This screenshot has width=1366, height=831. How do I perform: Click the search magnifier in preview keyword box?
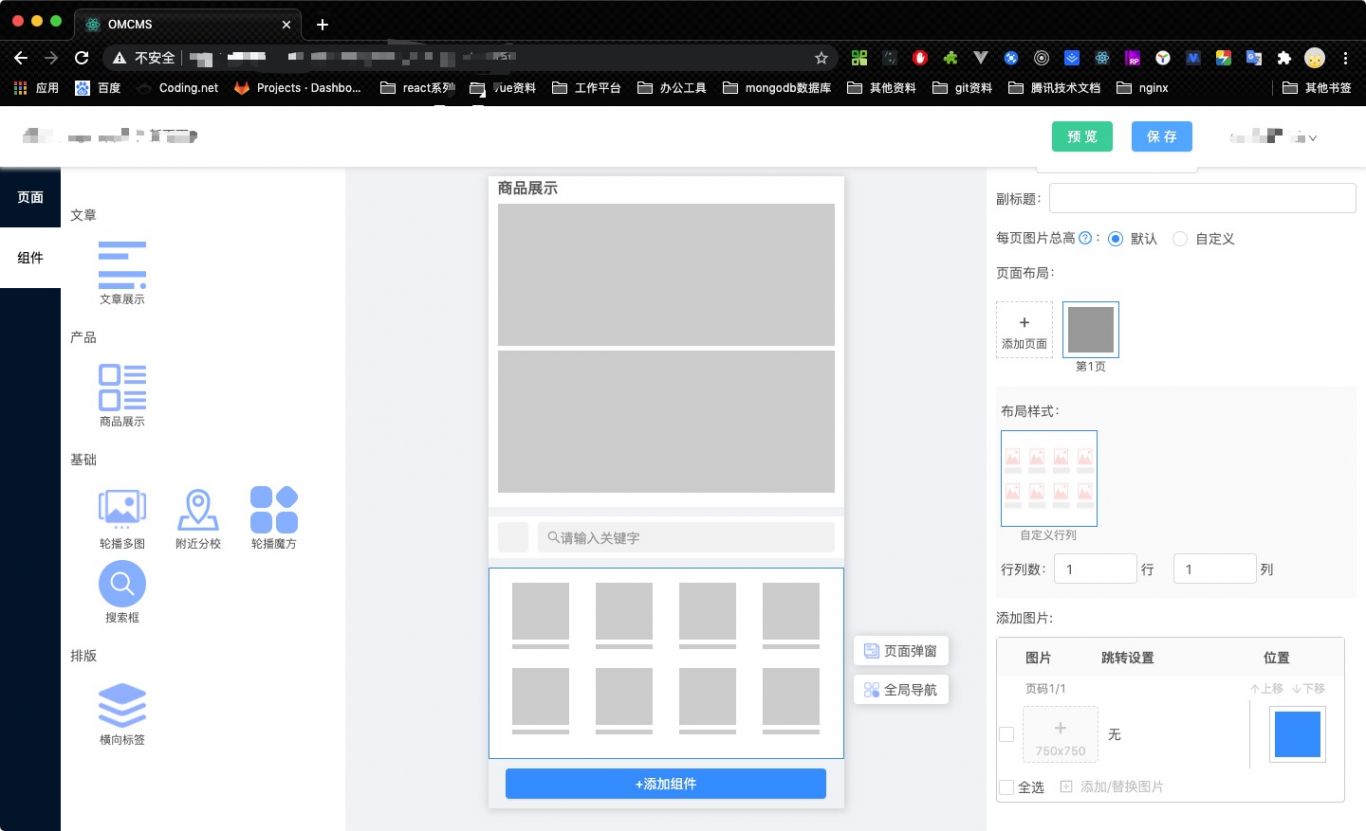[x=553, y=538]
